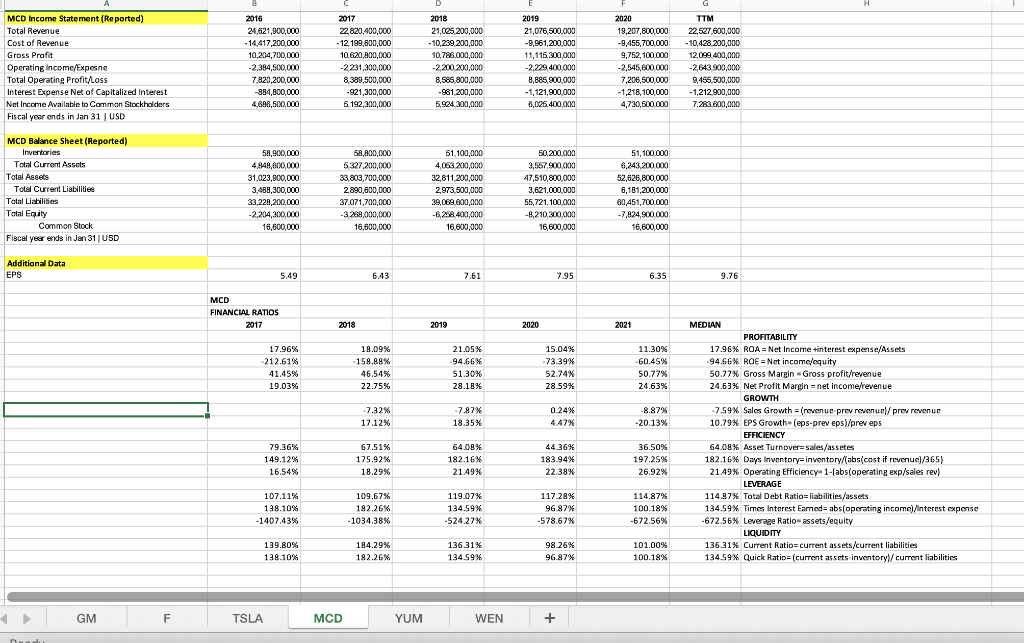This screenshot has width=1024, height=643.
Task: Click the + icon to add a new sheet
Action: pyautogui.click(x=548, y=618)
